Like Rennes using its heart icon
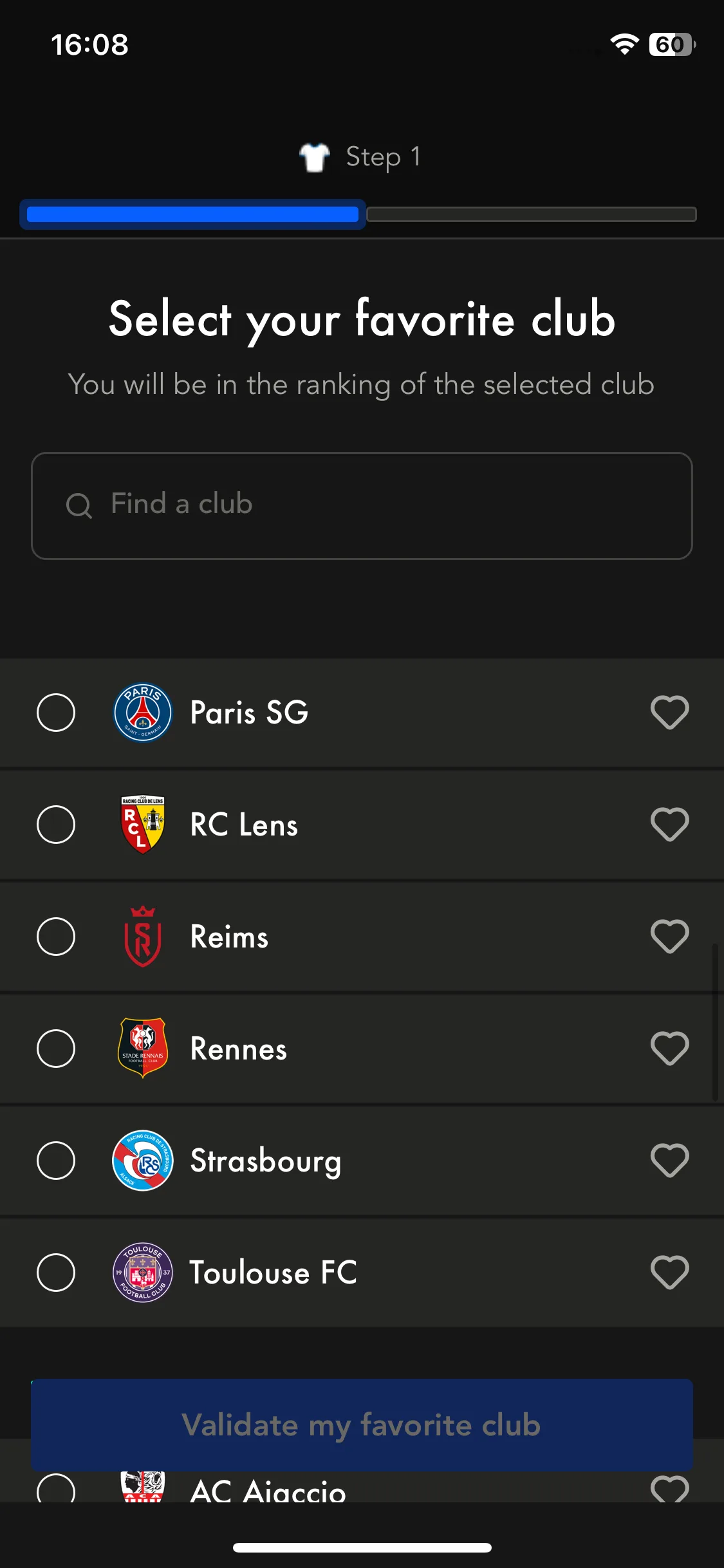724x1568 pixels. click(x=669, y=1049)
